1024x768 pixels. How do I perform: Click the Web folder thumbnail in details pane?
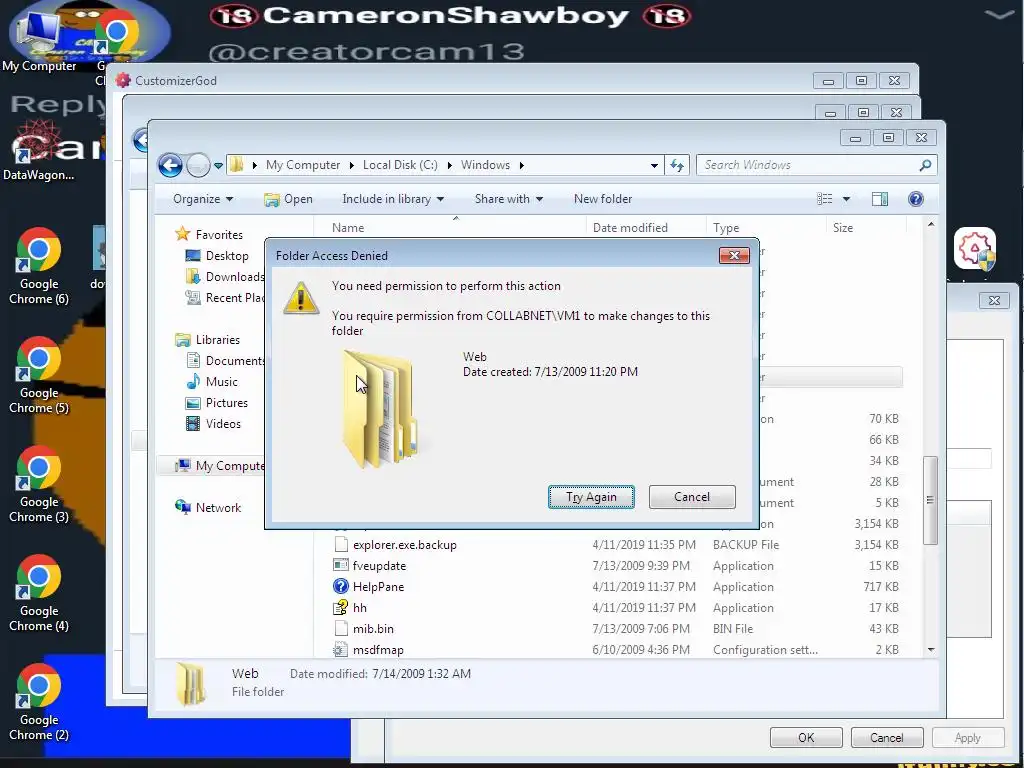[191, 683]
